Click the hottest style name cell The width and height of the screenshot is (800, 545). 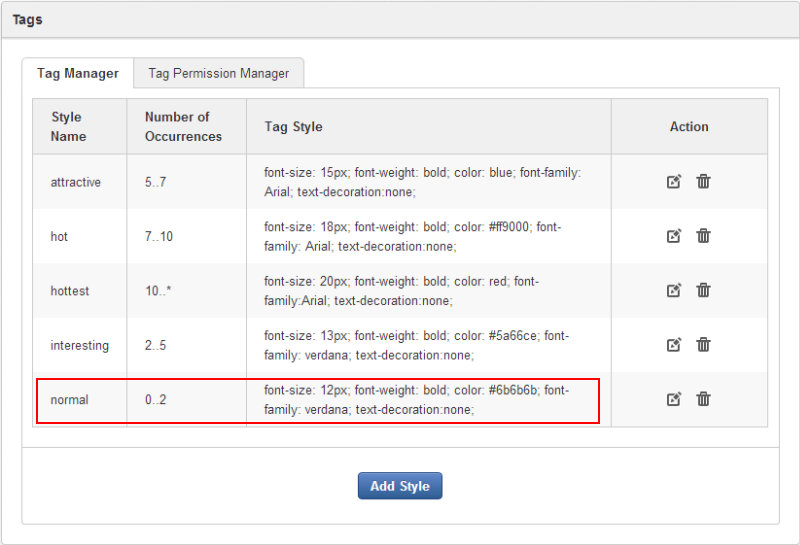pyautogui.click(x=70, y=291)
